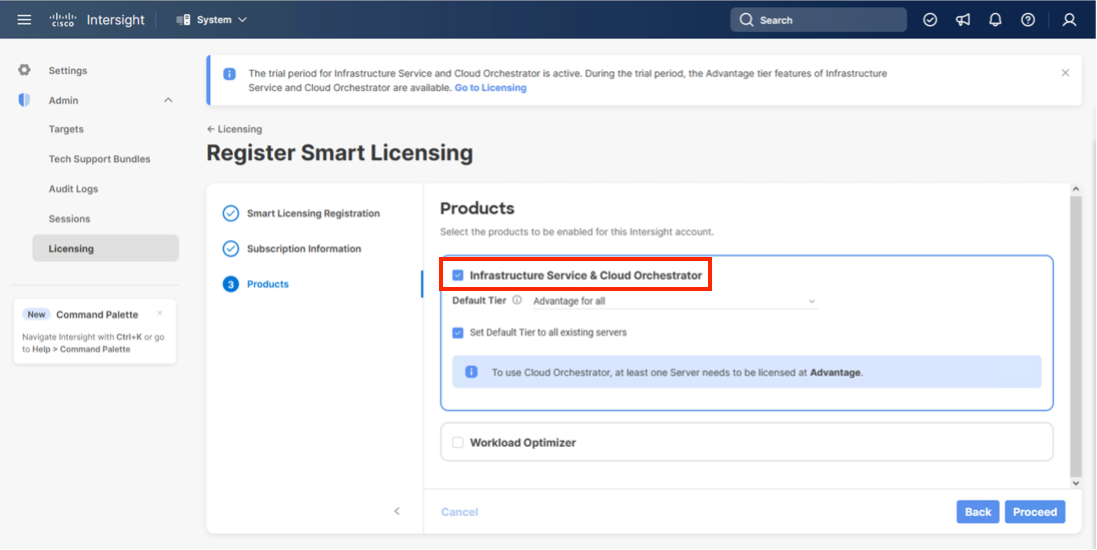Go to Targets in the sidebar
The width and height of the screenshot is (1097, 550).
pos(66,129)
